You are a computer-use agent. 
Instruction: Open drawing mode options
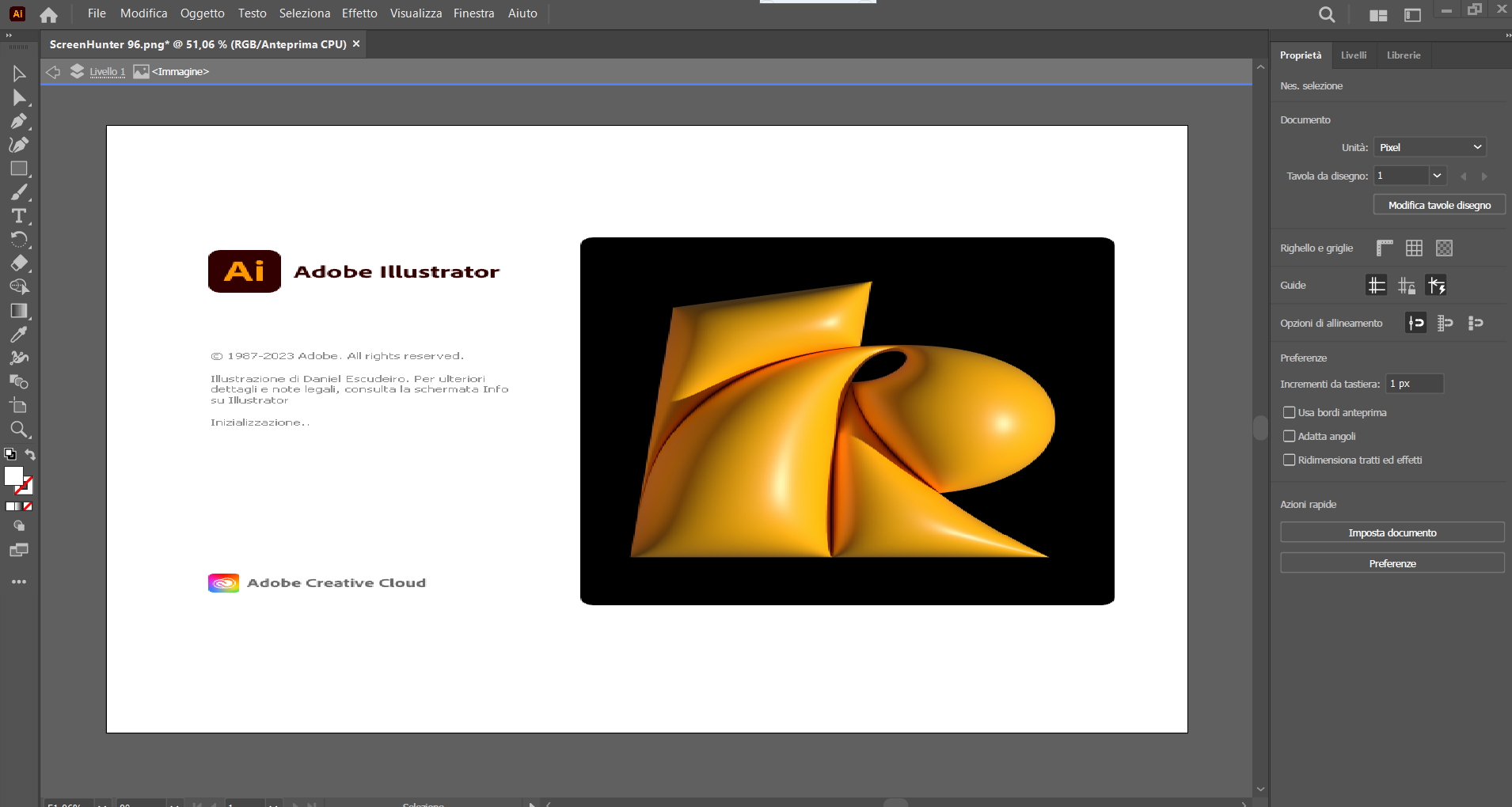pos(19,526)
